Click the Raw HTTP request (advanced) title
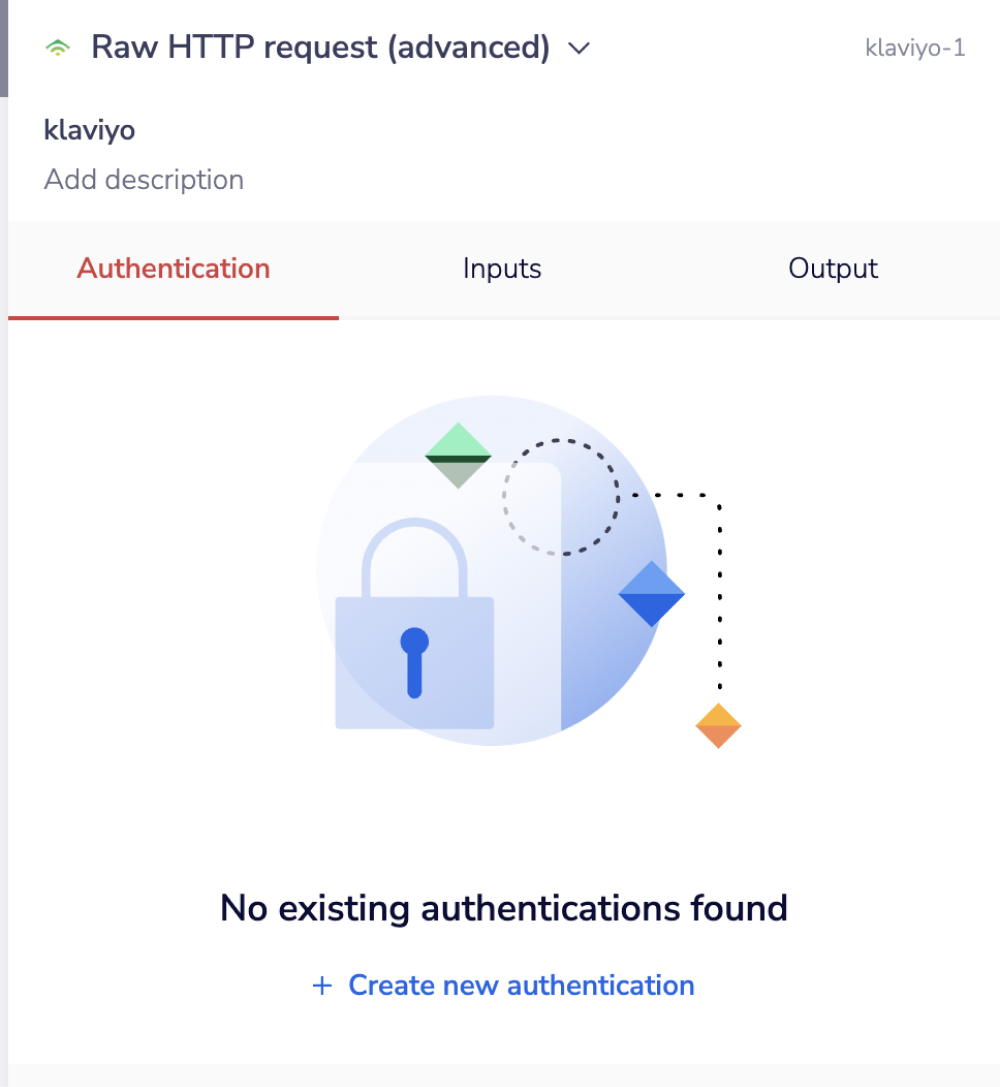This screenshot has height=1087, width=1000. point(319,46)
